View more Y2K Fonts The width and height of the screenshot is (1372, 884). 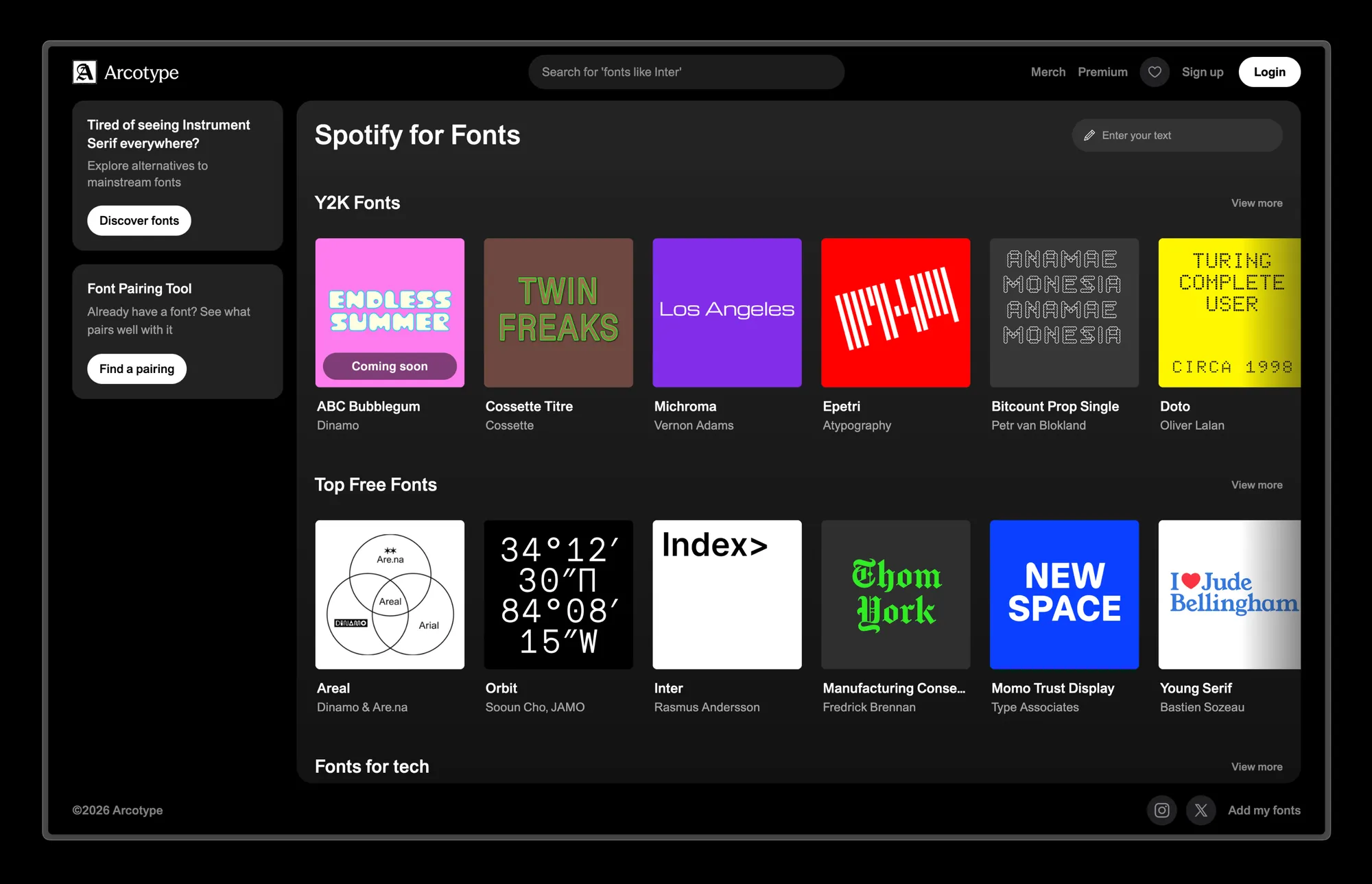pyautogui.click(x=1257, y=203)
